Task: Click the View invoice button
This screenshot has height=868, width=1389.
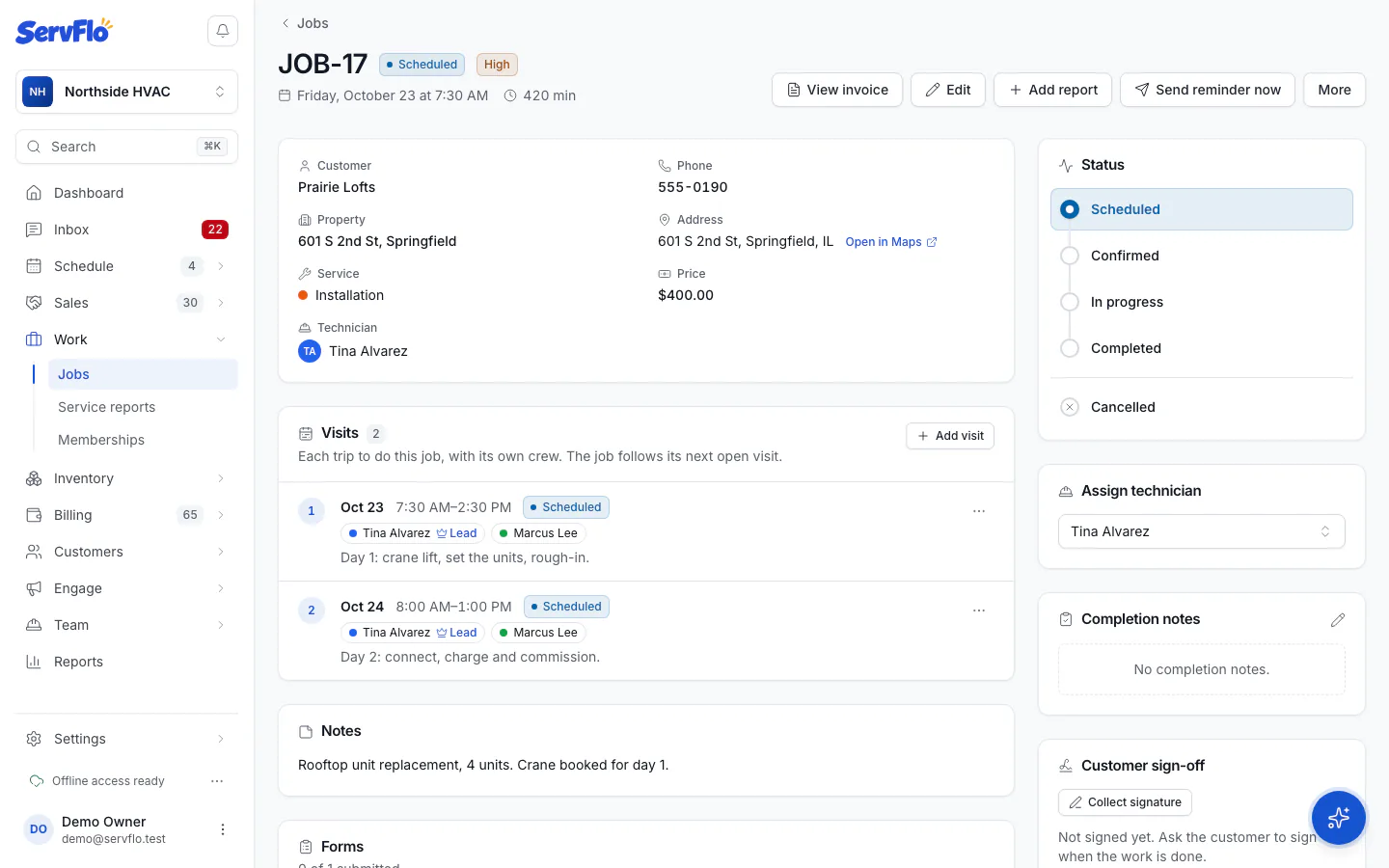Action: (x=837, y=90)
